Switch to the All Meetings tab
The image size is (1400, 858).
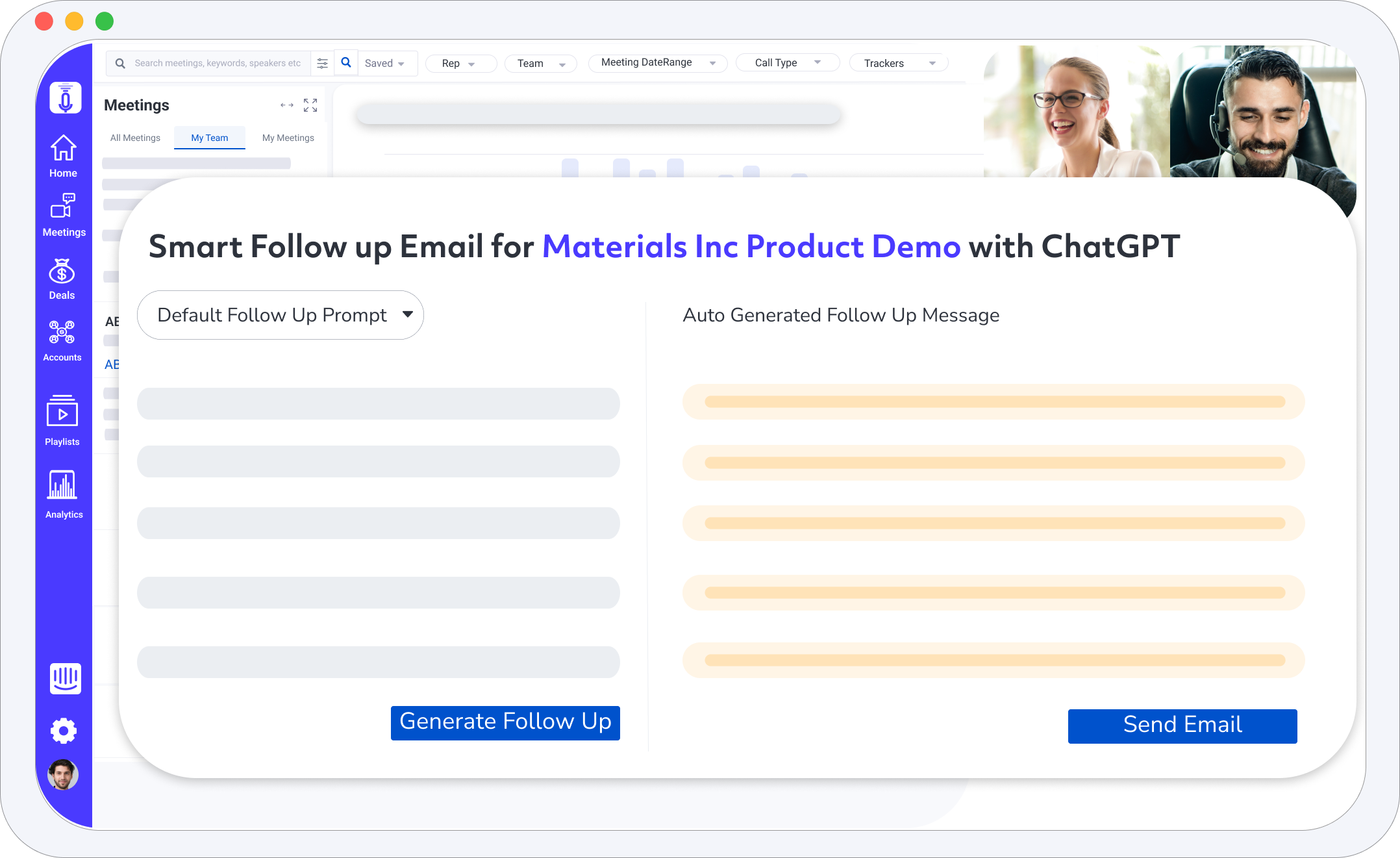point(135,137)
